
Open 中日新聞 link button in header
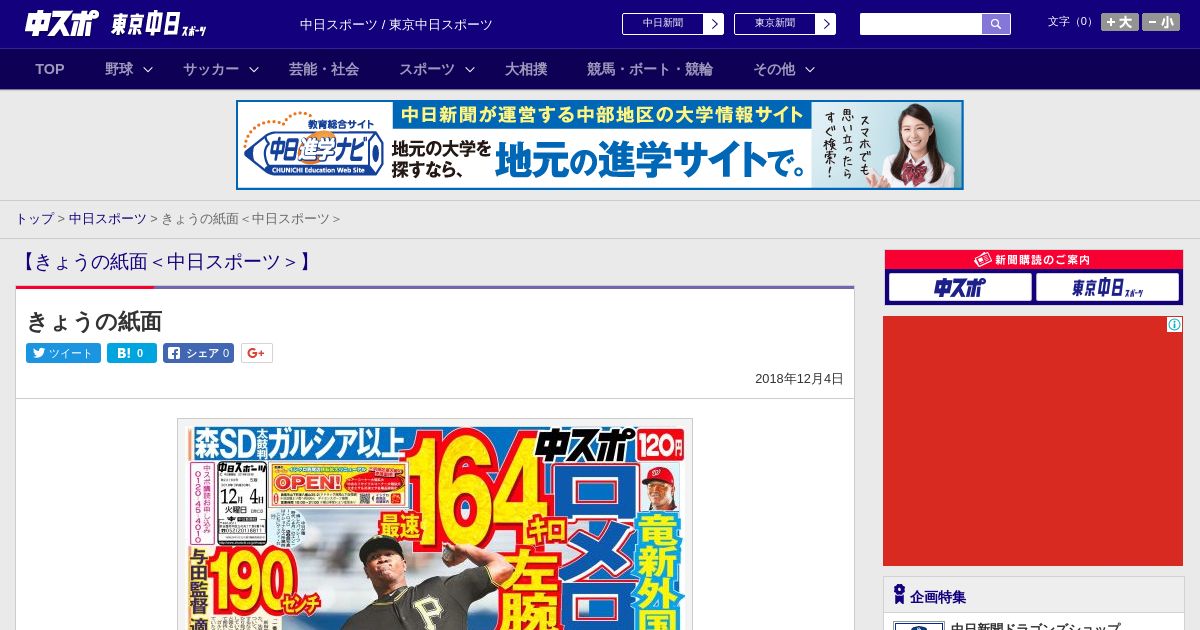(x=673, y=24)
